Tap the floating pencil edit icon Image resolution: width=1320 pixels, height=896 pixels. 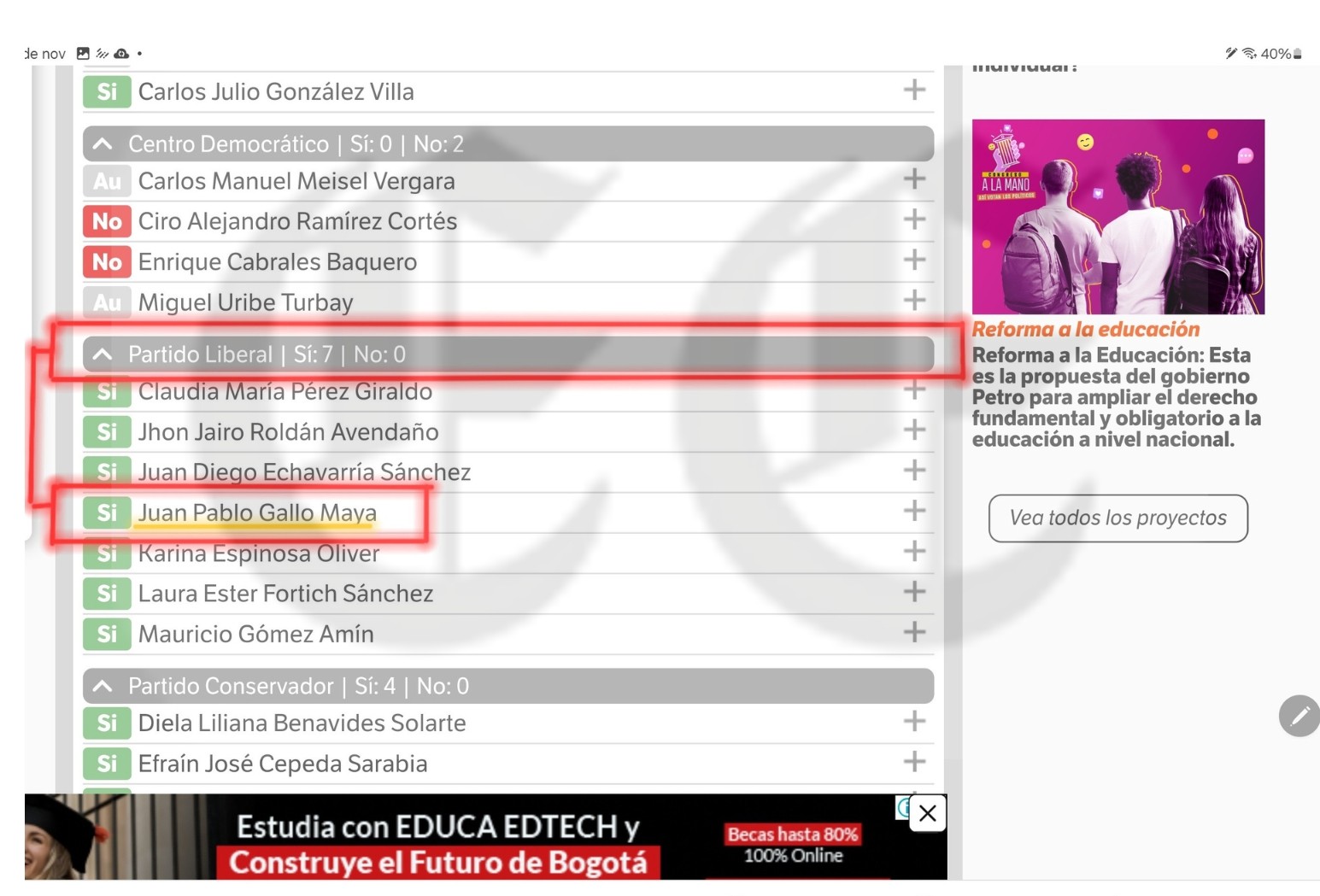(x=1299, y=716)
